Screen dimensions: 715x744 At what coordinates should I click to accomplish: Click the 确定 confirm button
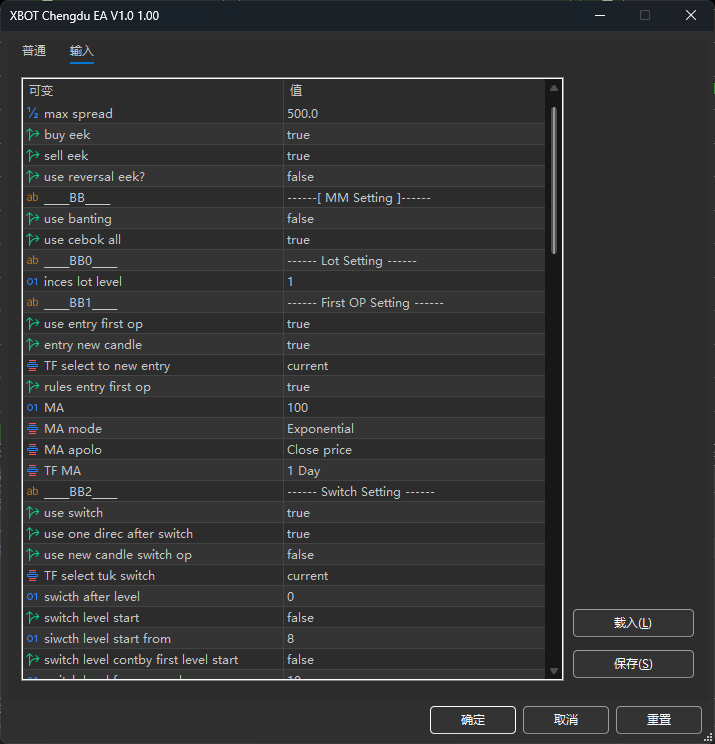click(x=472, y=720)
